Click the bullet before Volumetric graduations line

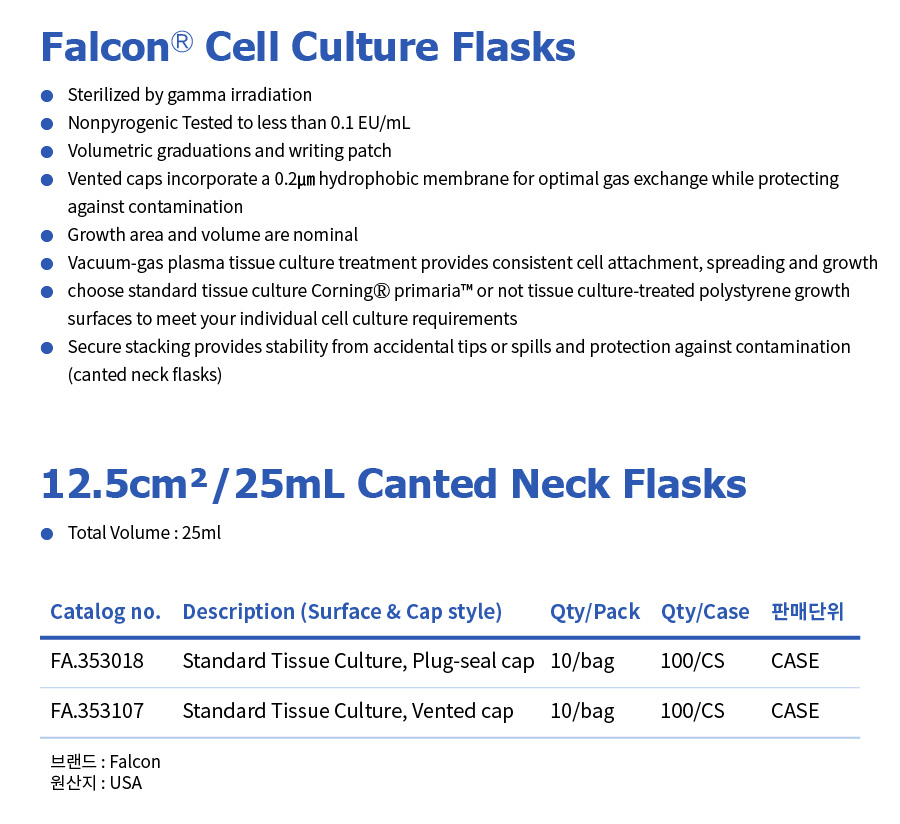coord(47,152)
